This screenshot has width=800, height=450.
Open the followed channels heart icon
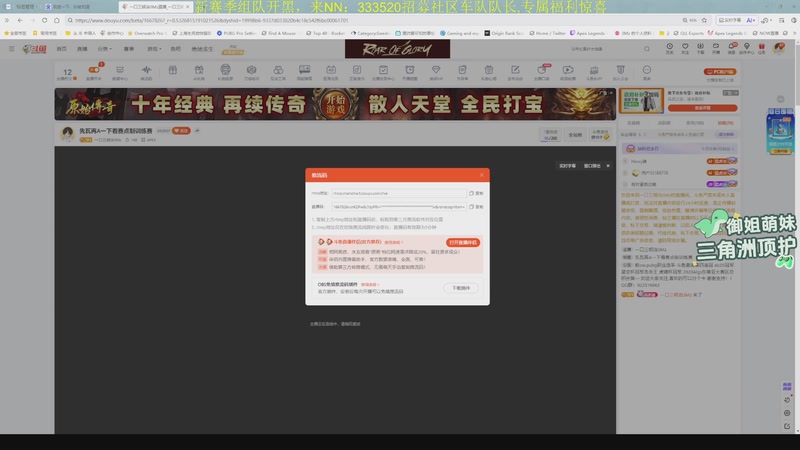pos(685,48)
